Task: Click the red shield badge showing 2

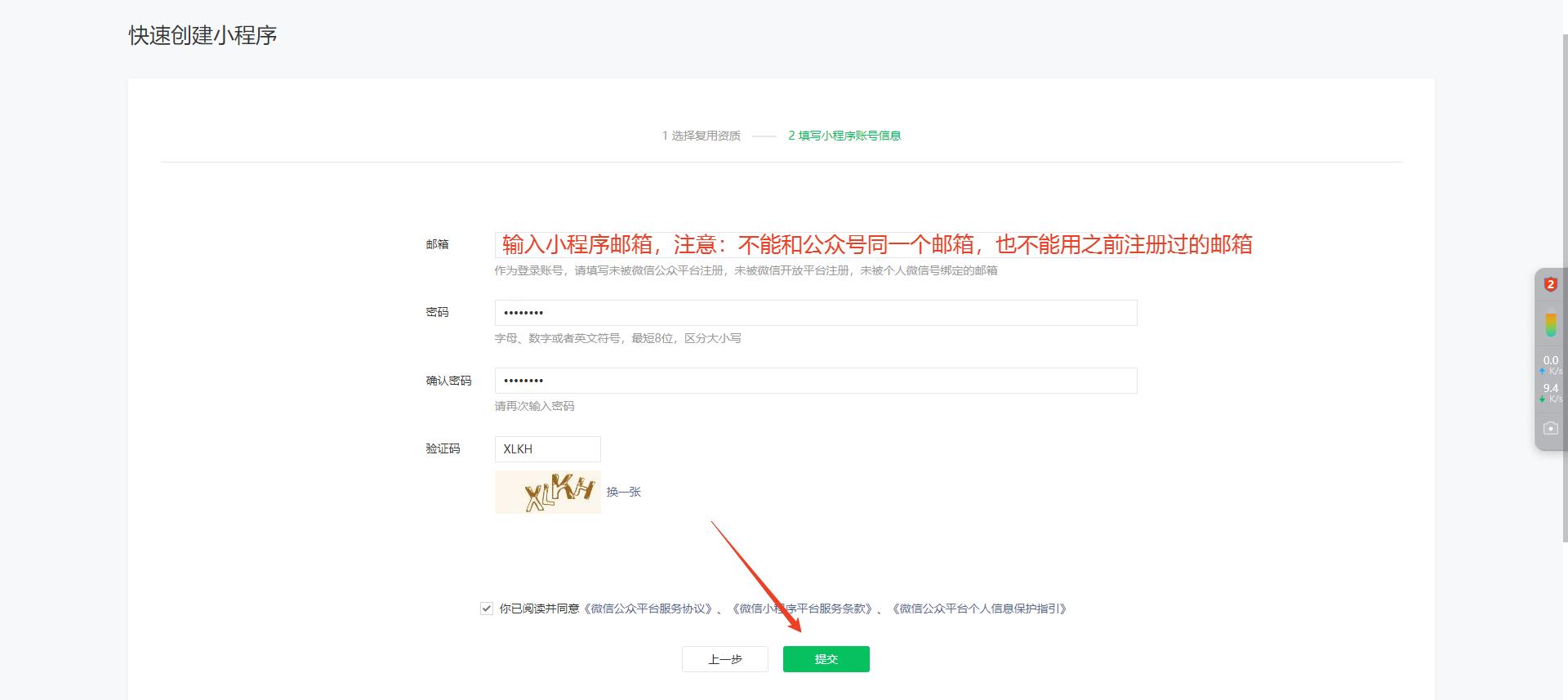Action: (x=1550, y=284)
